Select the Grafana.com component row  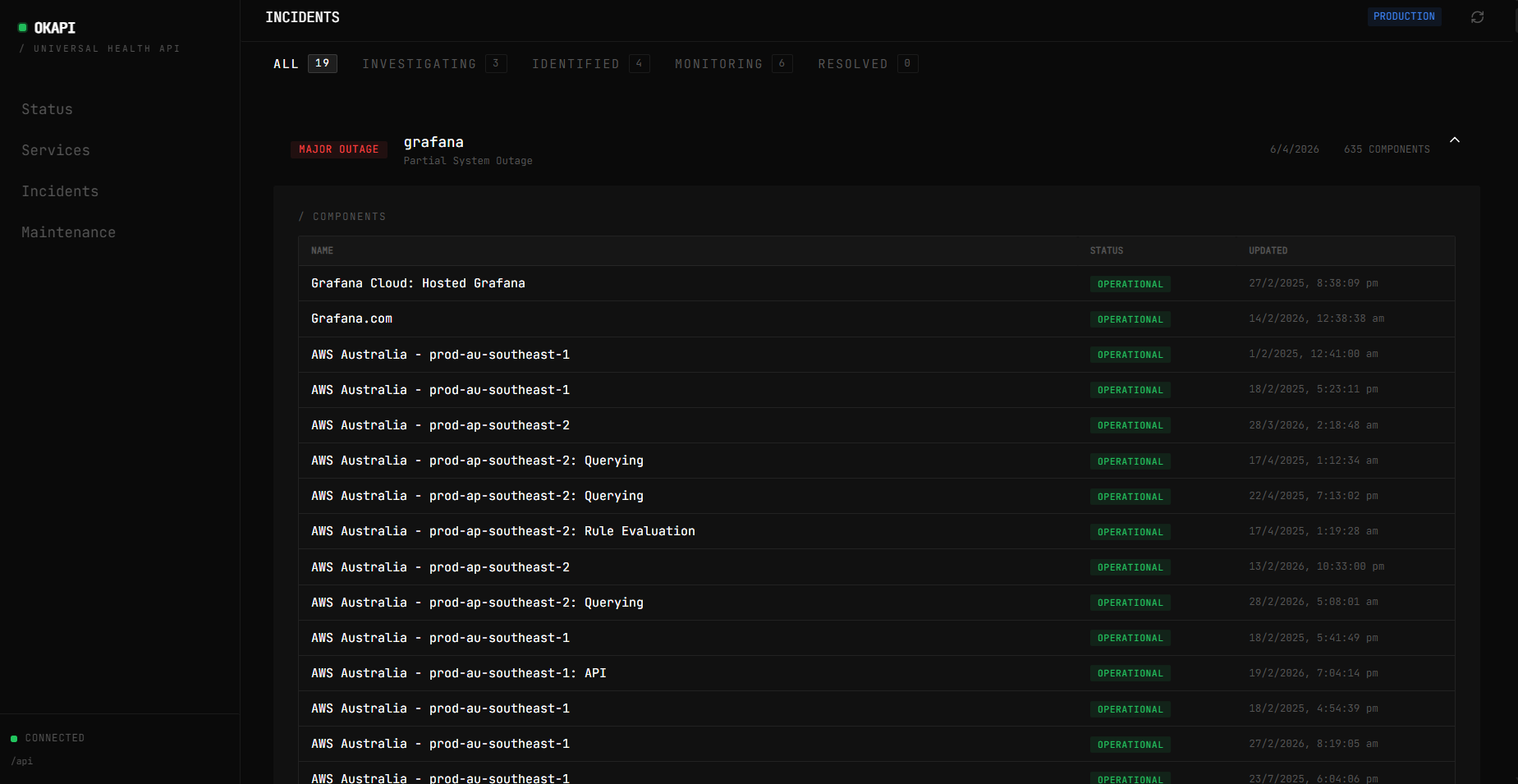coord(876,319)
